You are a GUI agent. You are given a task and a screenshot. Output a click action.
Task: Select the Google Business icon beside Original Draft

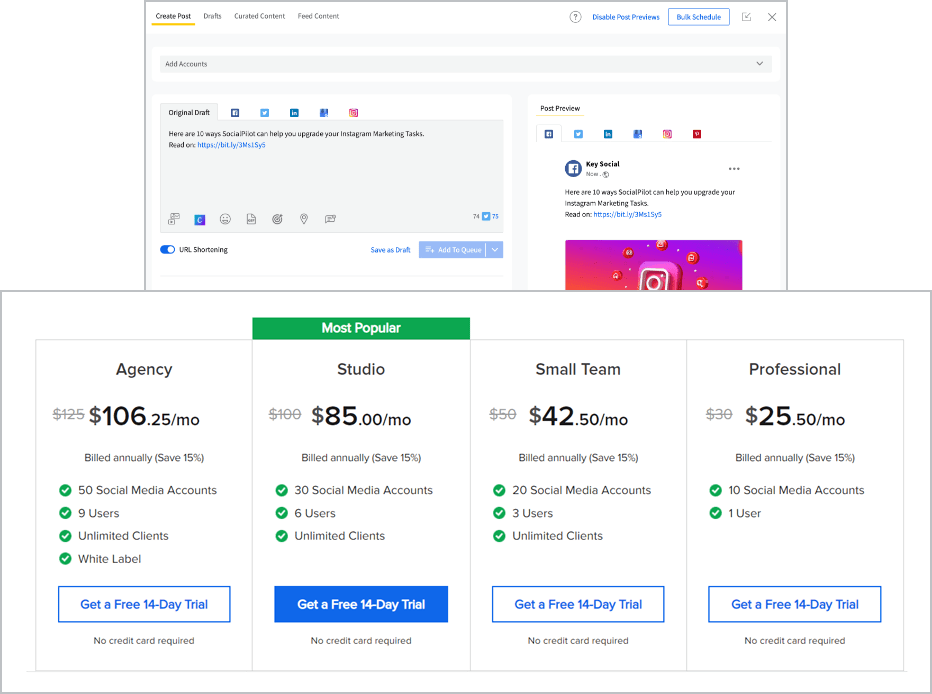click(324, 113)
